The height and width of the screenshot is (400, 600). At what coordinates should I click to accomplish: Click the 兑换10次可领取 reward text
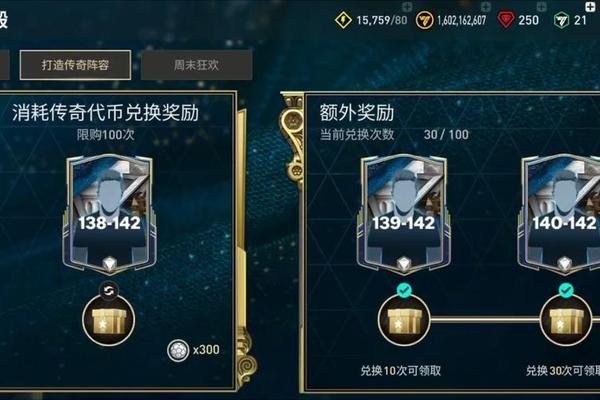(x=401, y=371)
